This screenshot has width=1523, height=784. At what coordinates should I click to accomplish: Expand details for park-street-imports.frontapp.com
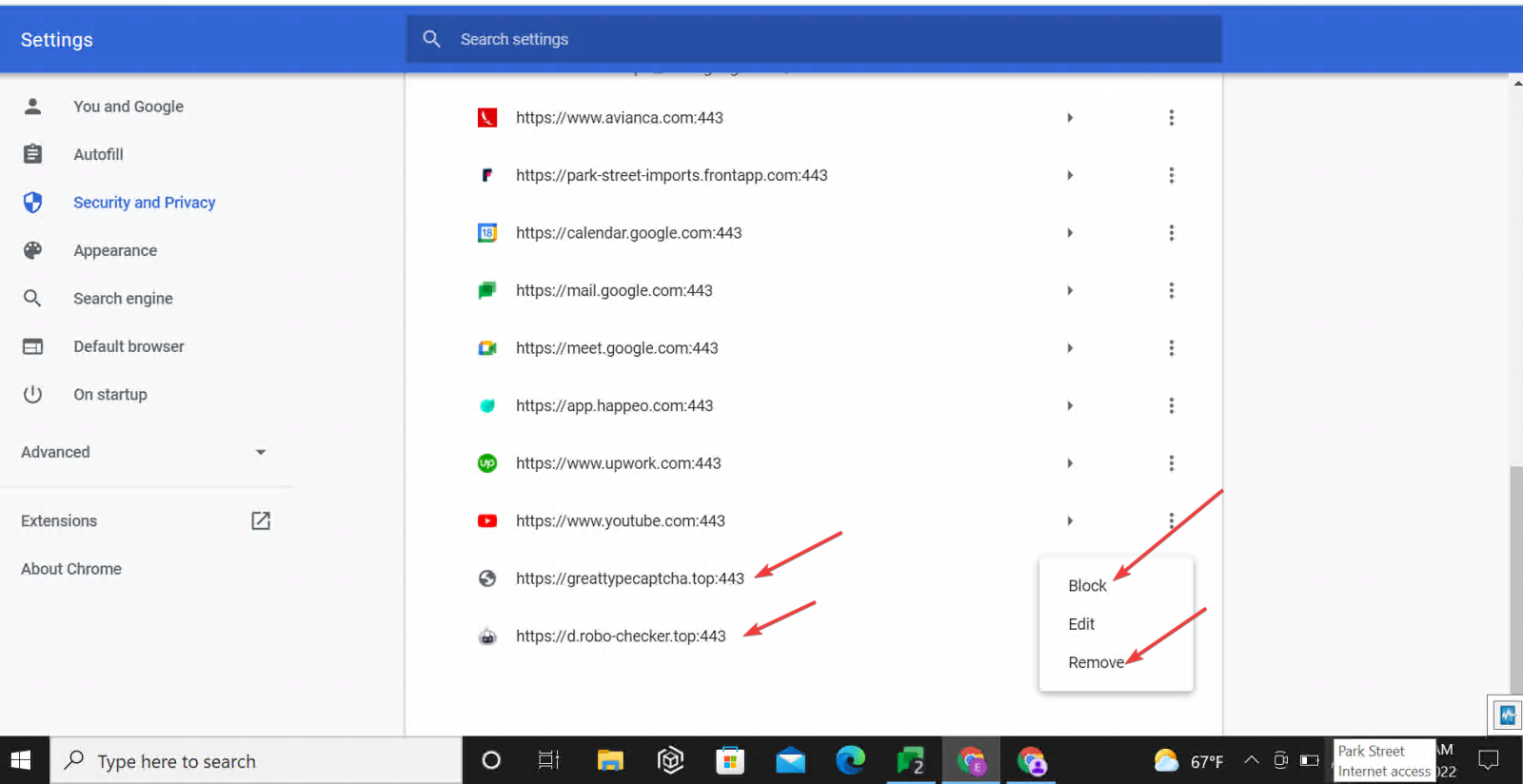[x=1070, y=175]
